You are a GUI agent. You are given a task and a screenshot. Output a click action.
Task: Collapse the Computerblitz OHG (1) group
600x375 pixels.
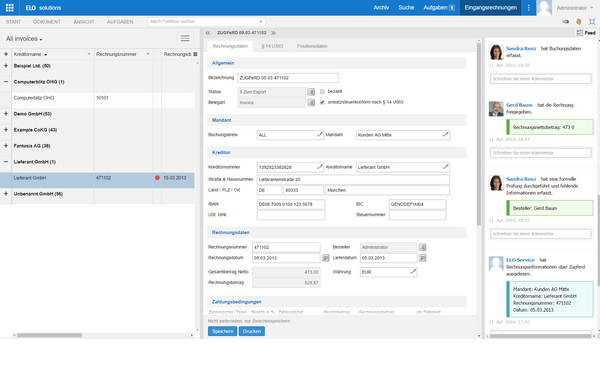pyautogui.click(x=6, y=82)
